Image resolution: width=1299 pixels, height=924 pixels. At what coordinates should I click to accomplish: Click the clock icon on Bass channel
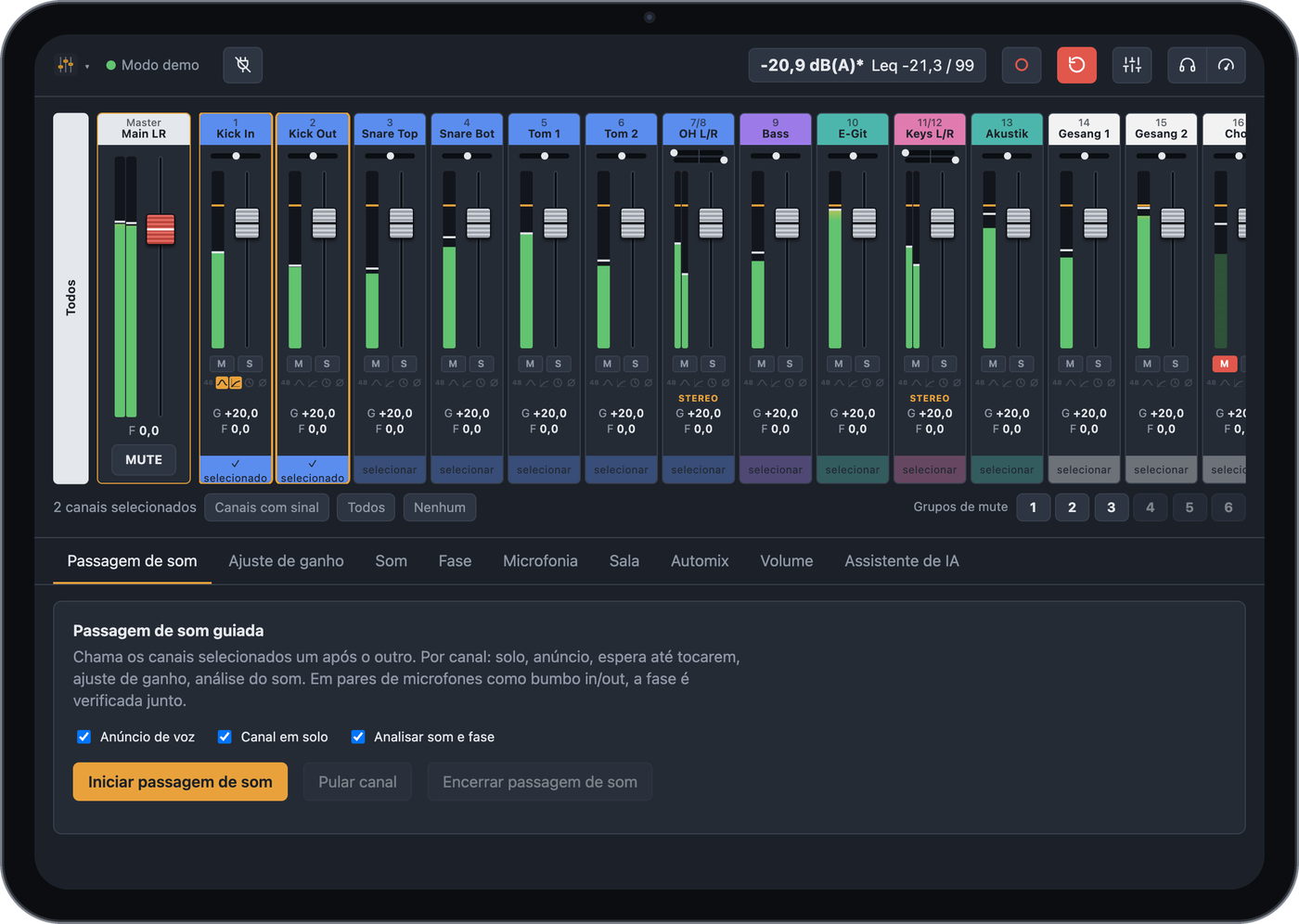pyautogui.click(x=789, y=383)
